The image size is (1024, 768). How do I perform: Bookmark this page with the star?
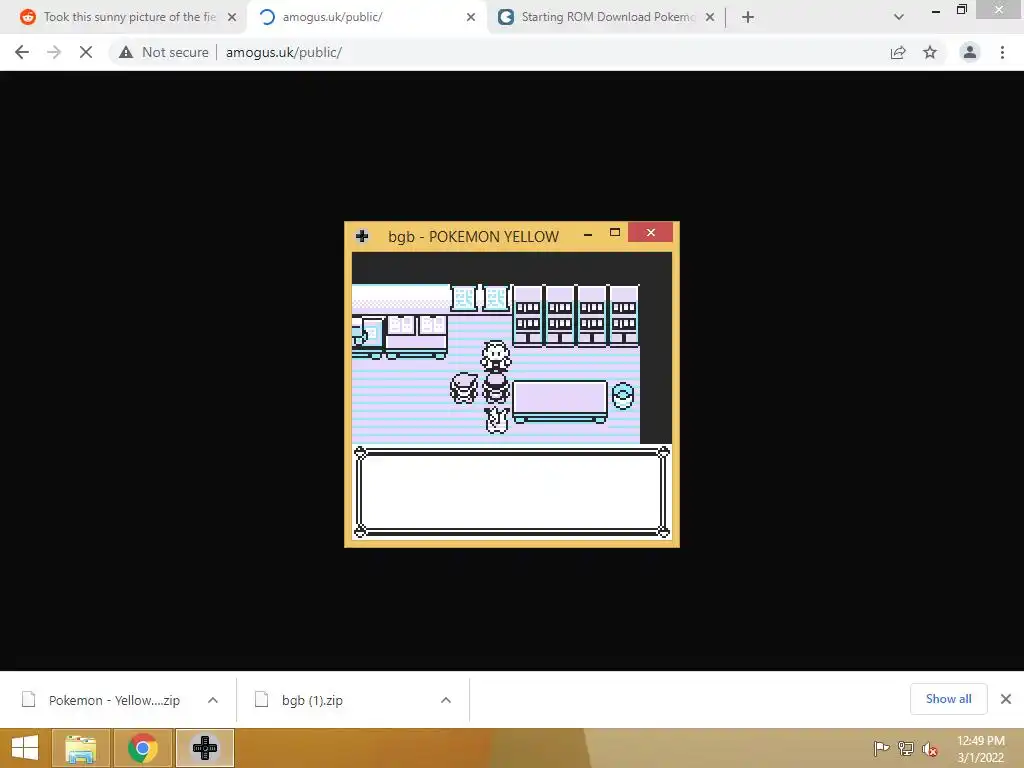pos(930,52)
